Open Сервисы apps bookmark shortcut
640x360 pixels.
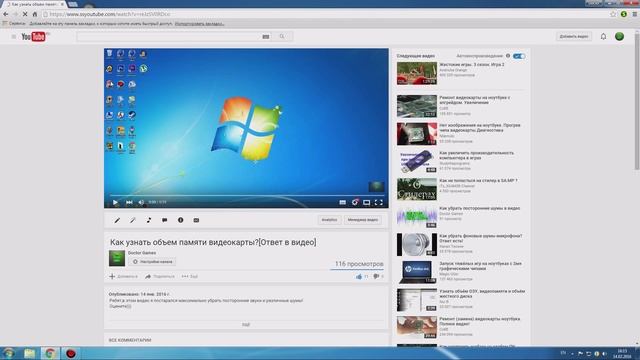click(x=14, y=24)
